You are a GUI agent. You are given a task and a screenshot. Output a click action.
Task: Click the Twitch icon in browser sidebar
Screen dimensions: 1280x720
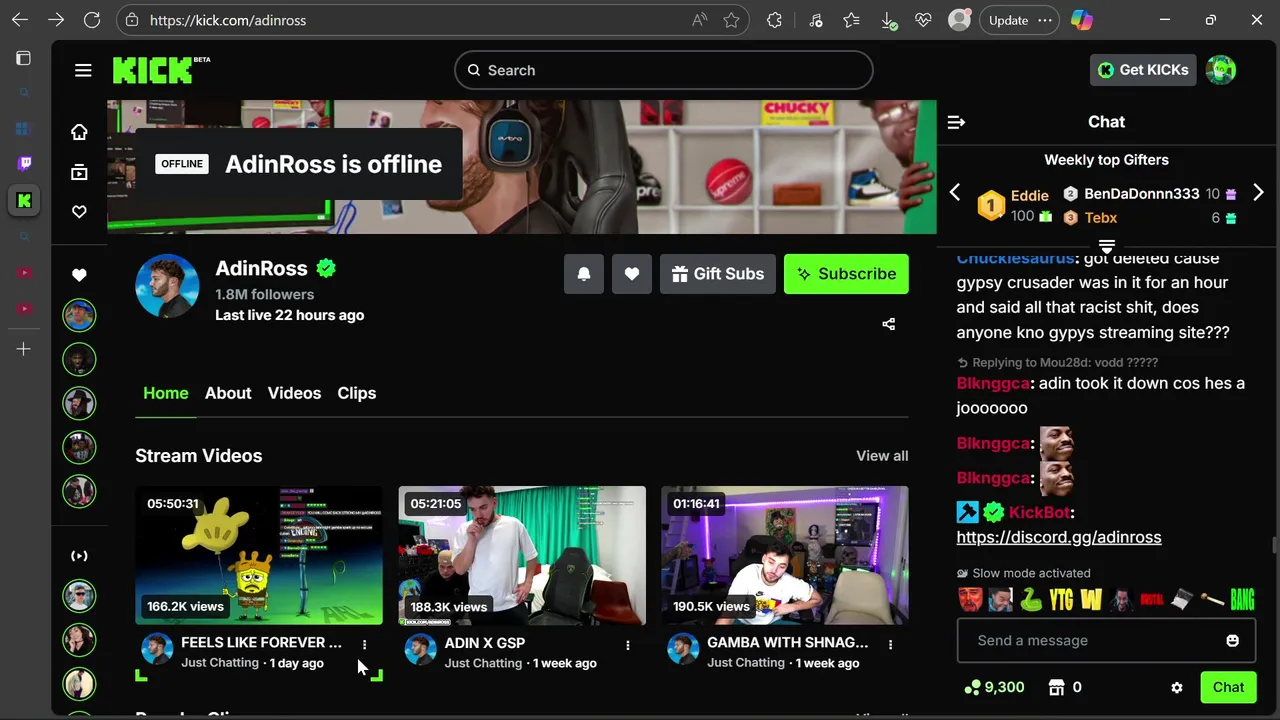24,164
